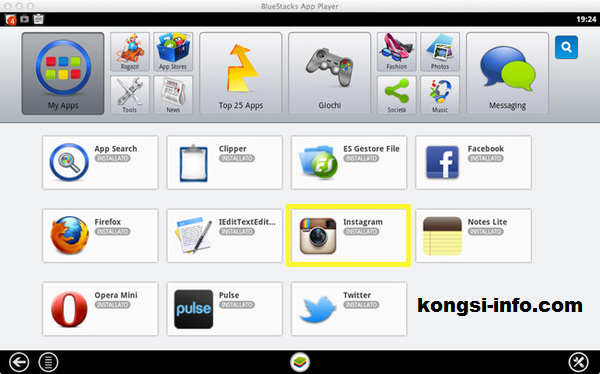Click the back arrow in bottom bar
Viewport: 600px width, 374px height.
(19, 362)
